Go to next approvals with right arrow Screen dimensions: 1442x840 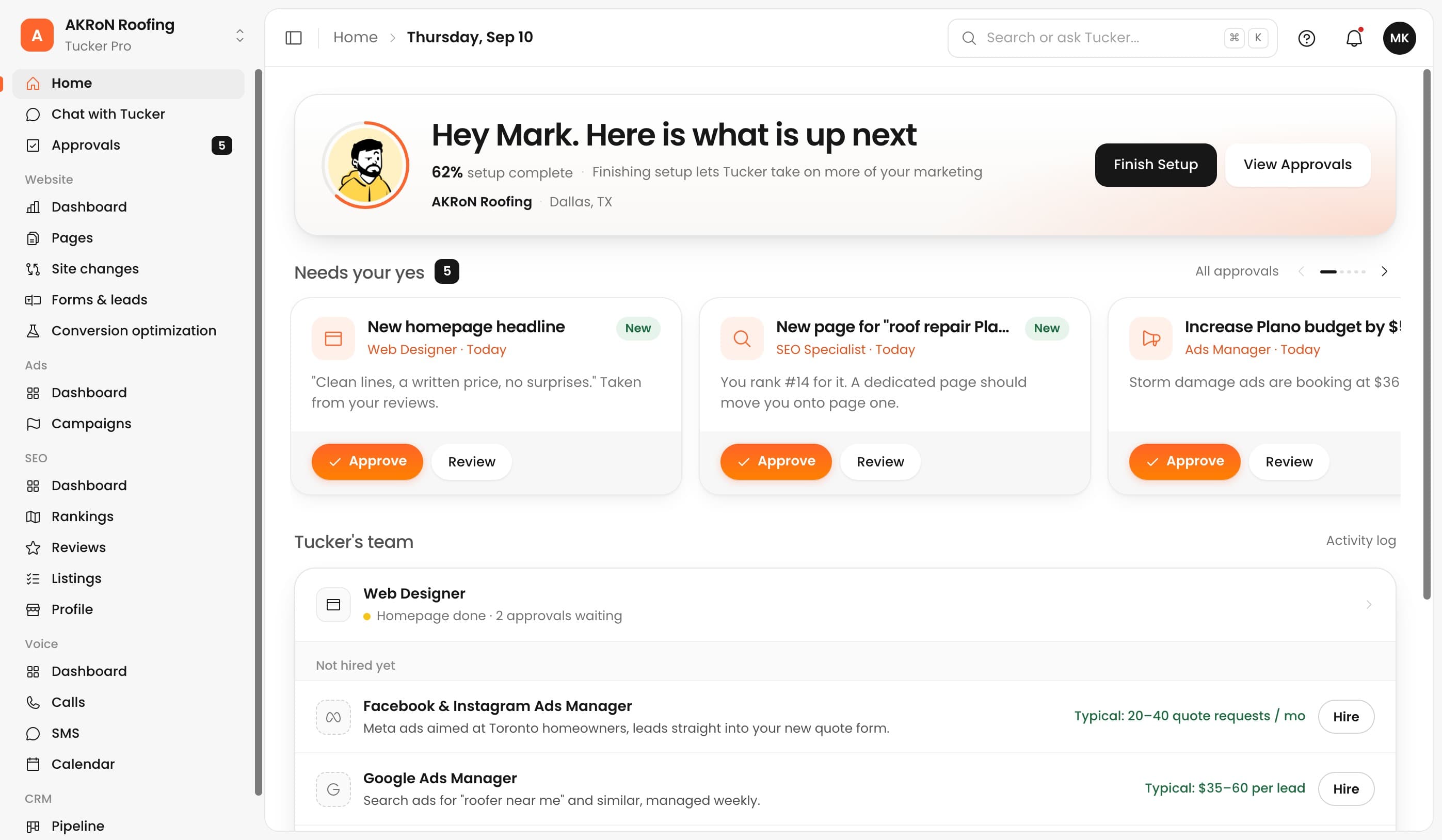[x=1384, y=271]
